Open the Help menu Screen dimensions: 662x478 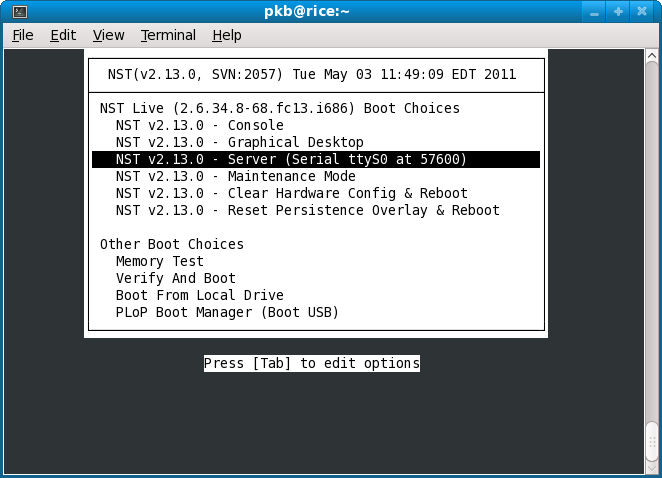click(227, 35)
